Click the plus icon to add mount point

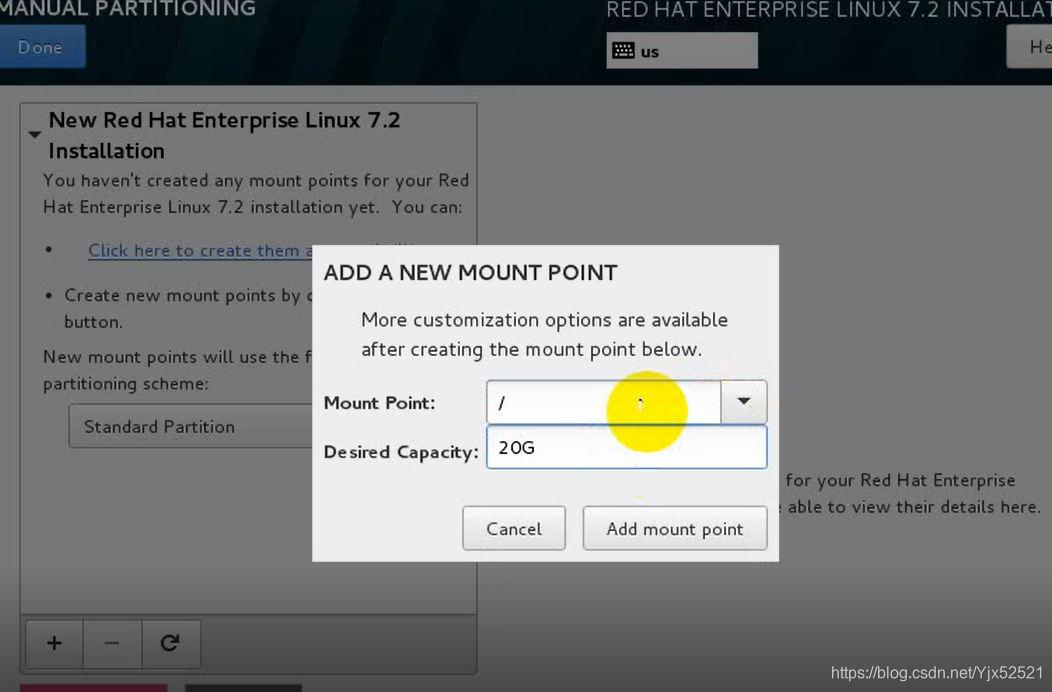(54, 643)
